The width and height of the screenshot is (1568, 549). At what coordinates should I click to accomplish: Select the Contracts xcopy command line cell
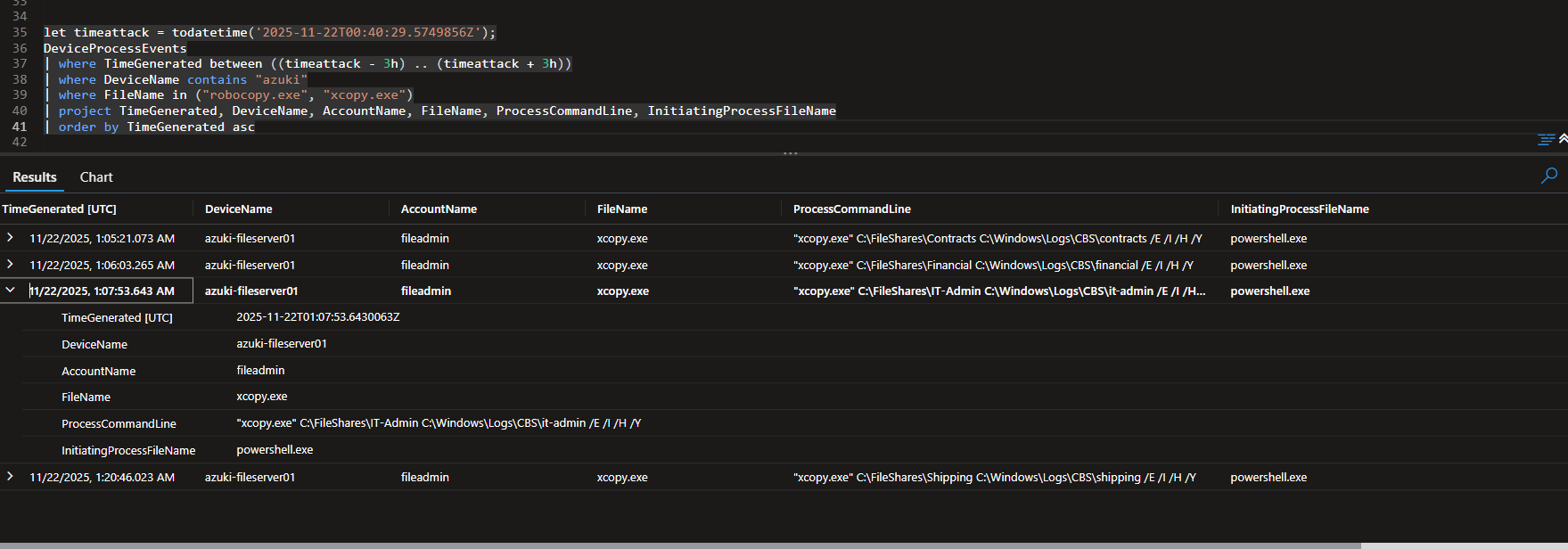point(997,238)
